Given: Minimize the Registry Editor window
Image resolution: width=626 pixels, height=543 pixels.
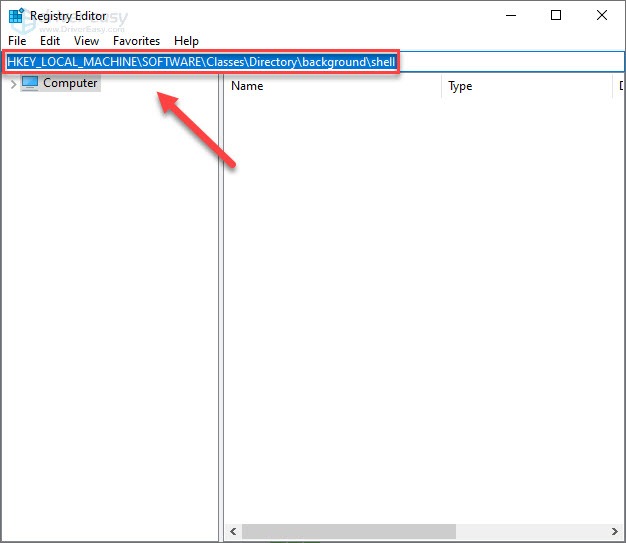Looking at the screenshot, I should point(511,16).
